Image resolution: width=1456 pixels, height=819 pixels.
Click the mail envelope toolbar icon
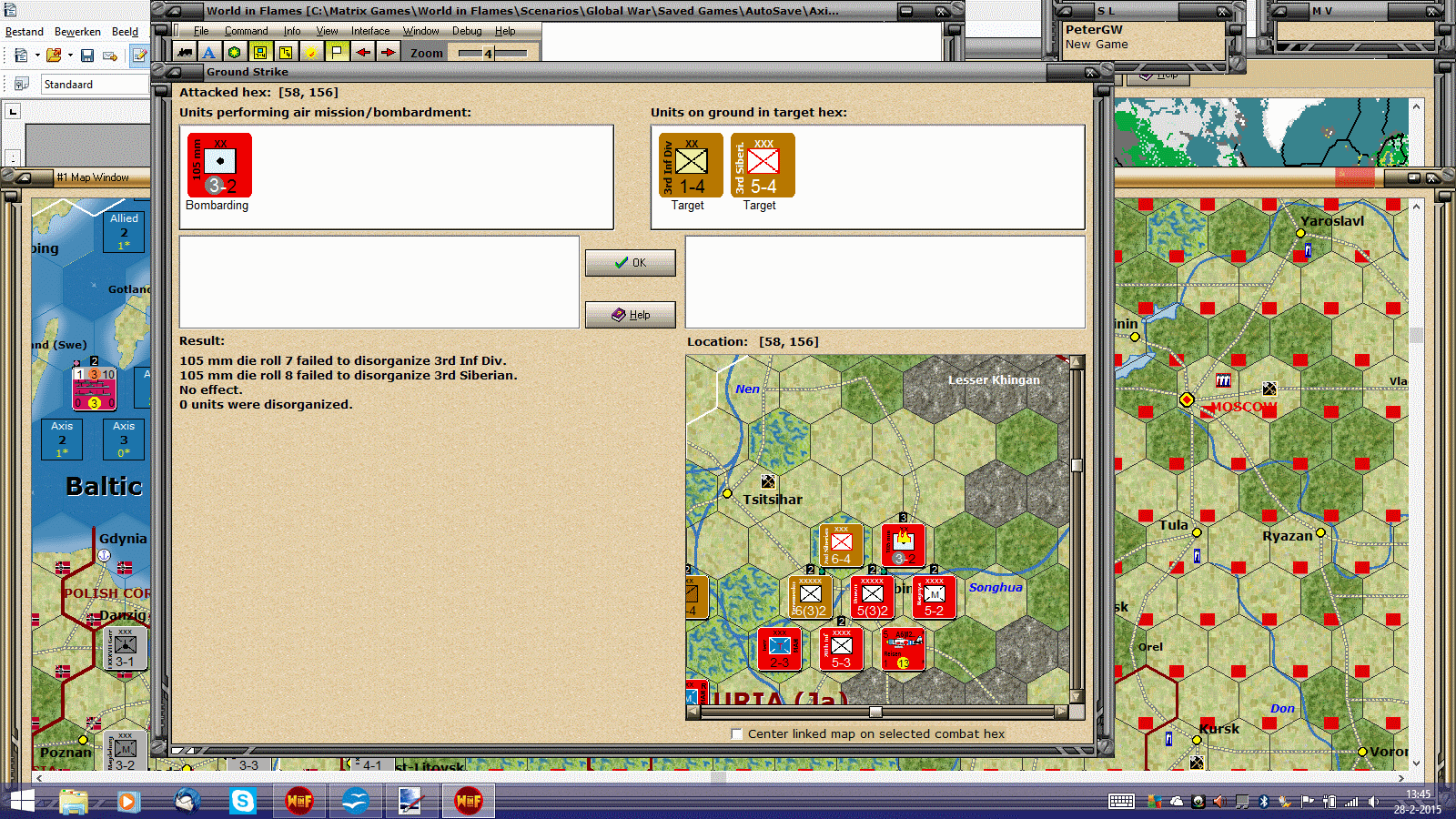coord(110,56)
